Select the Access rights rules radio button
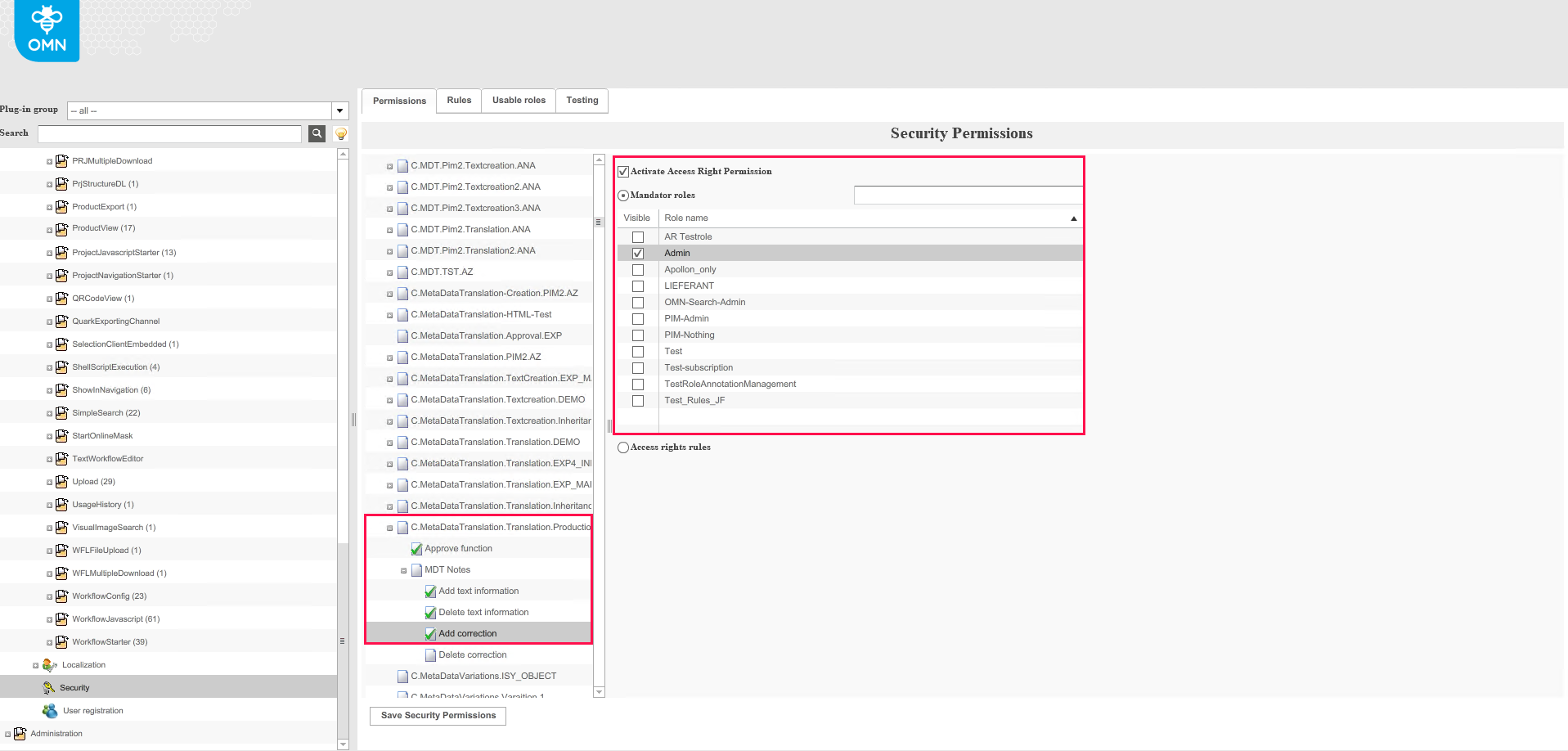The height and width of the screenshot is (751, 1568). point(622,447)
